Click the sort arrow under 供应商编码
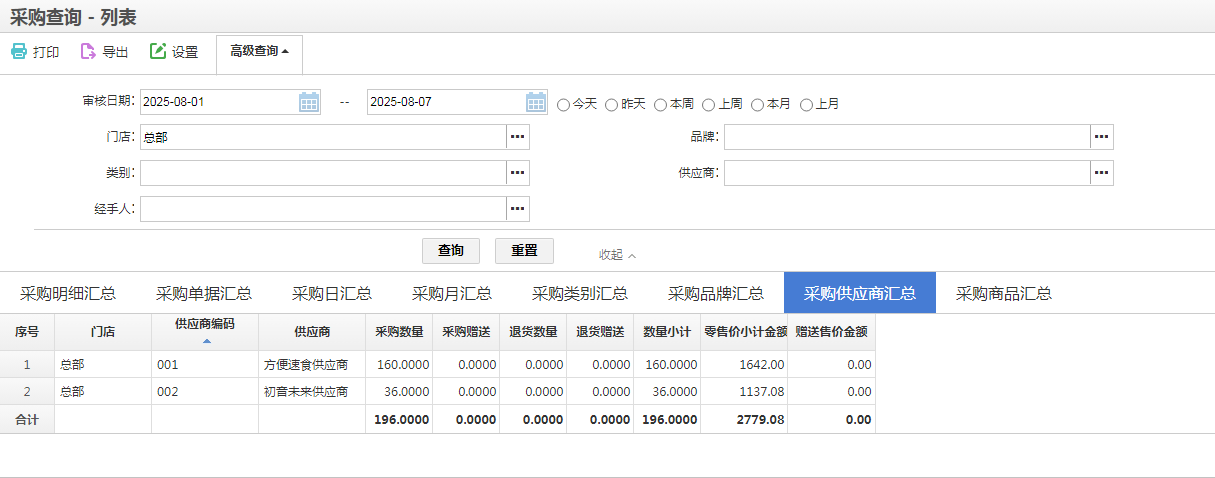Image resolution: width=1215 pixels, height=478 pixels. (206, 341)
